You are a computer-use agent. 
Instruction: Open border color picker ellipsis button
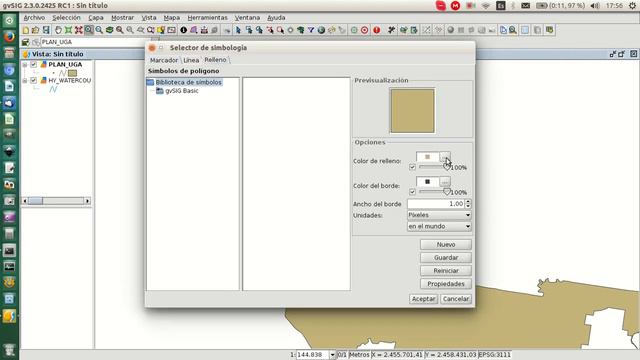(x=445, y=181)
